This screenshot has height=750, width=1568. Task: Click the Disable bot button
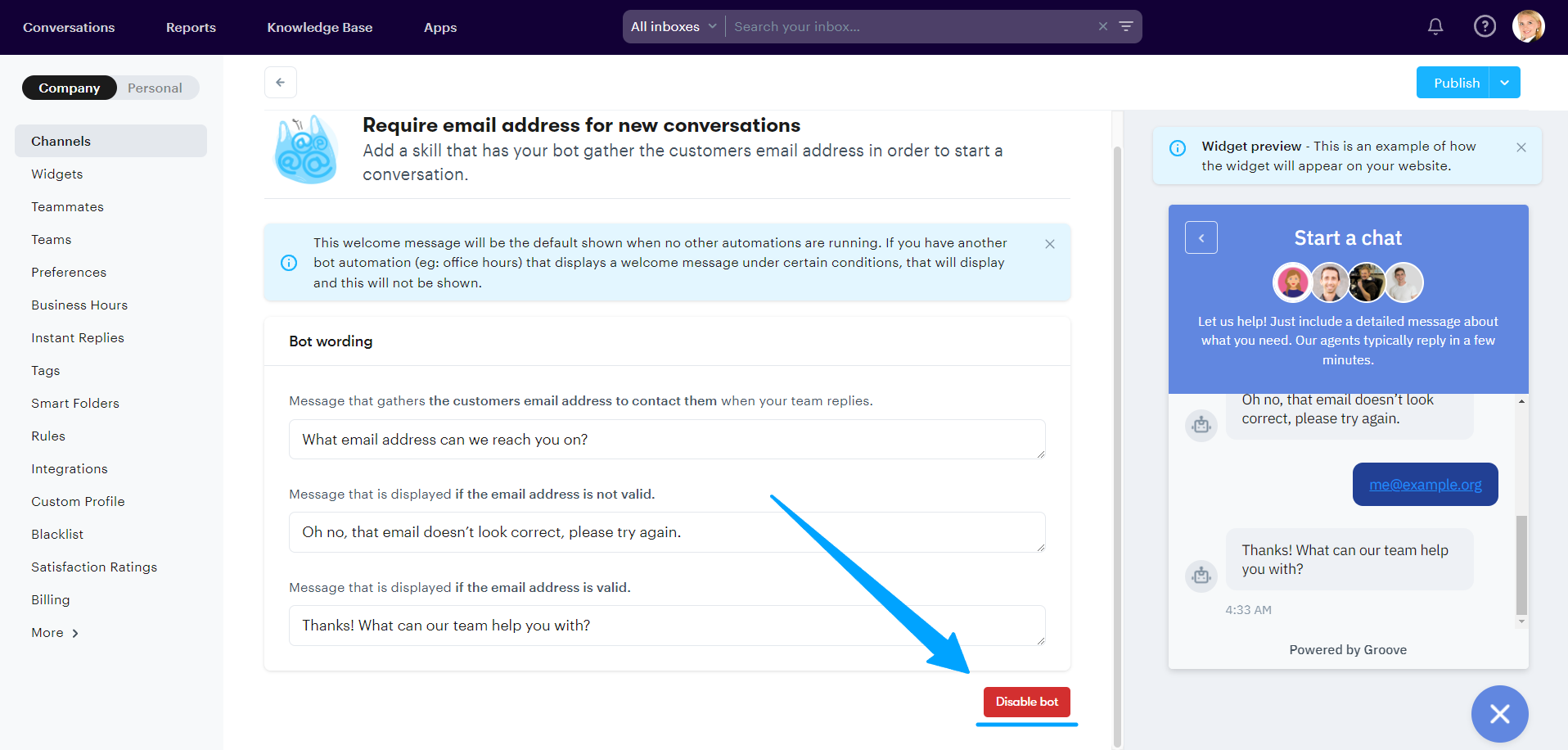click(1026, 702)
